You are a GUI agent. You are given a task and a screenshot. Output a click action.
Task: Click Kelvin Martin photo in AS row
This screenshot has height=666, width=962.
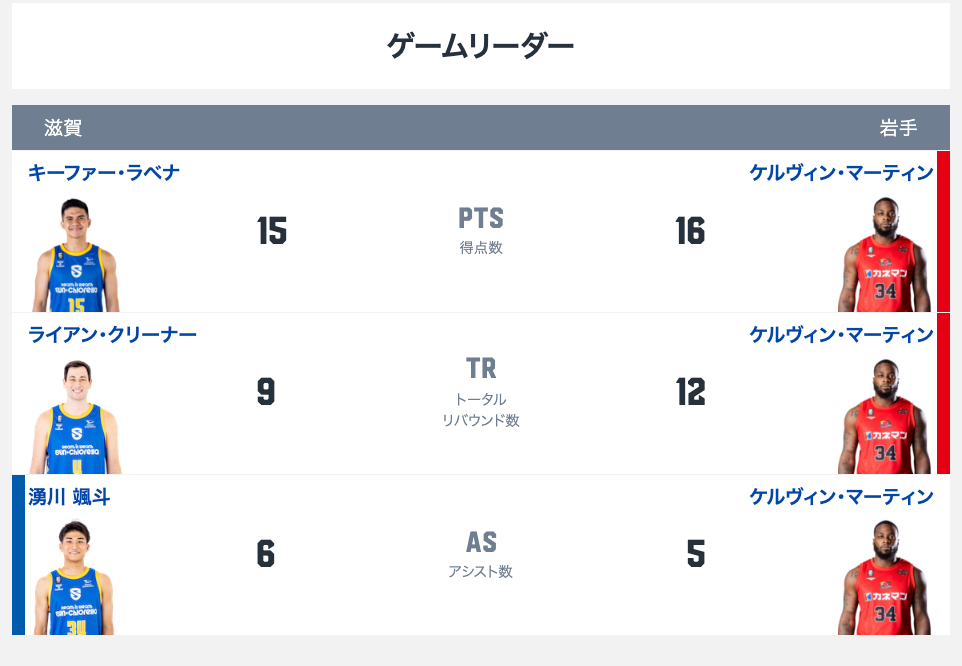tap(884, 578)
